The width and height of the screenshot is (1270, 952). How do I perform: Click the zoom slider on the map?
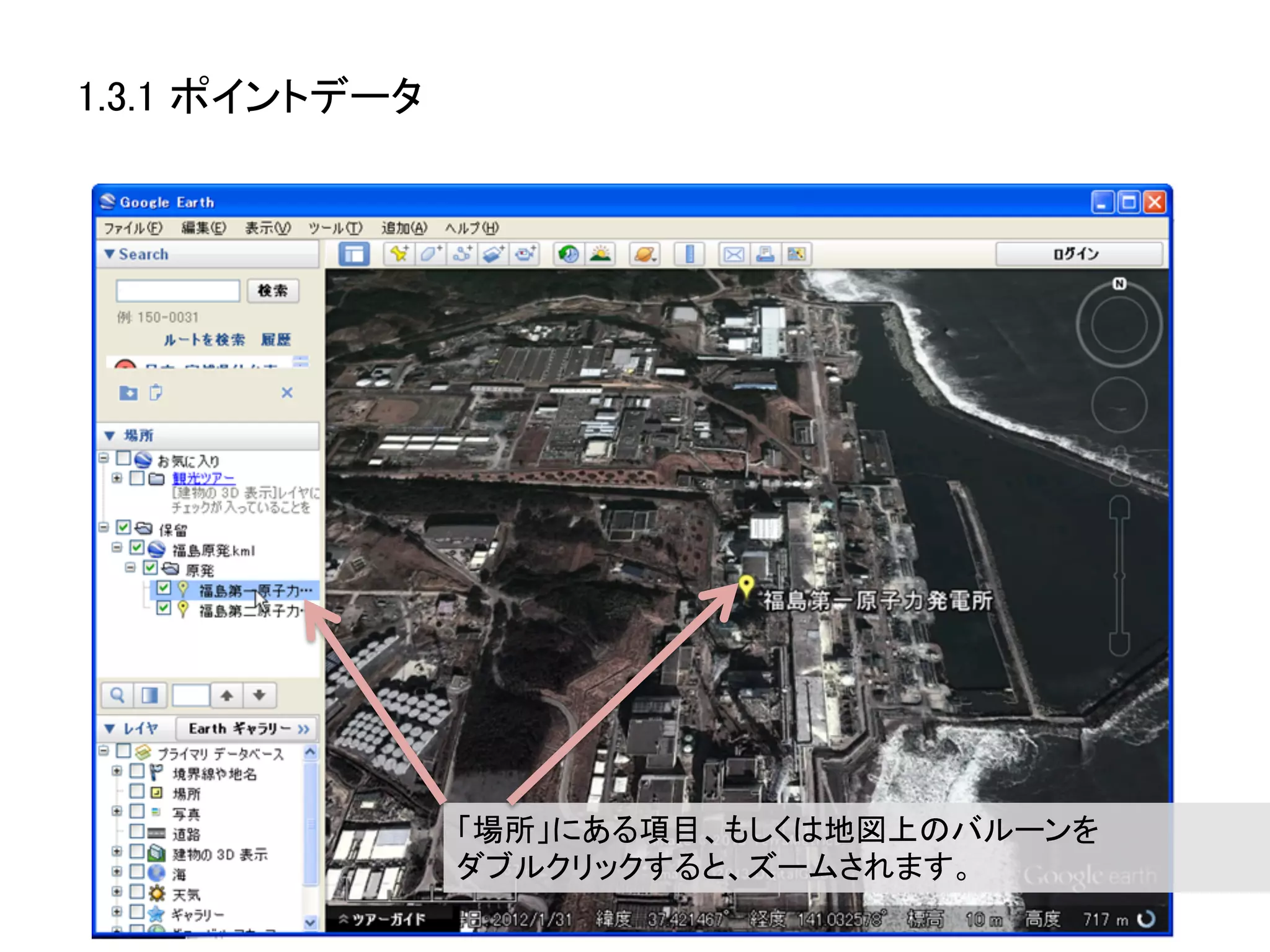pos(1119,576)
